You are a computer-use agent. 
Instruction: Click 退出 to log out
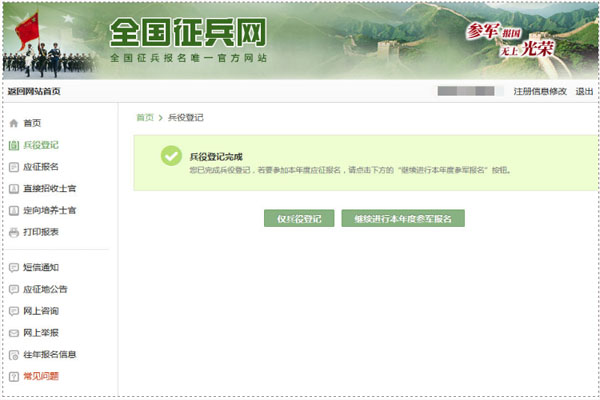[x=584, y=91]
